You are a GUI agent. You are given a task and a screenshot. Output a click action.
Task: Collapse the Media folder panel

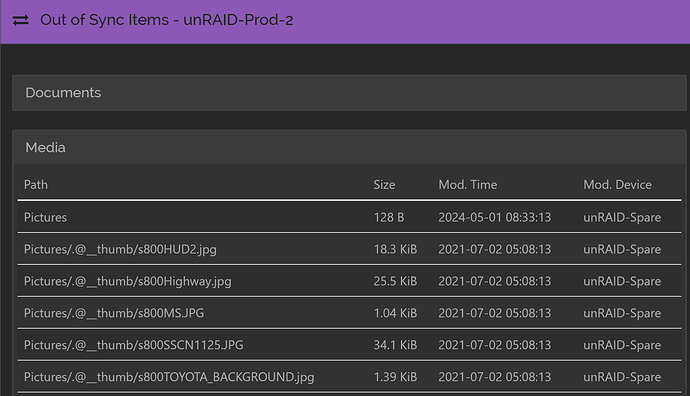coord(349,147)
